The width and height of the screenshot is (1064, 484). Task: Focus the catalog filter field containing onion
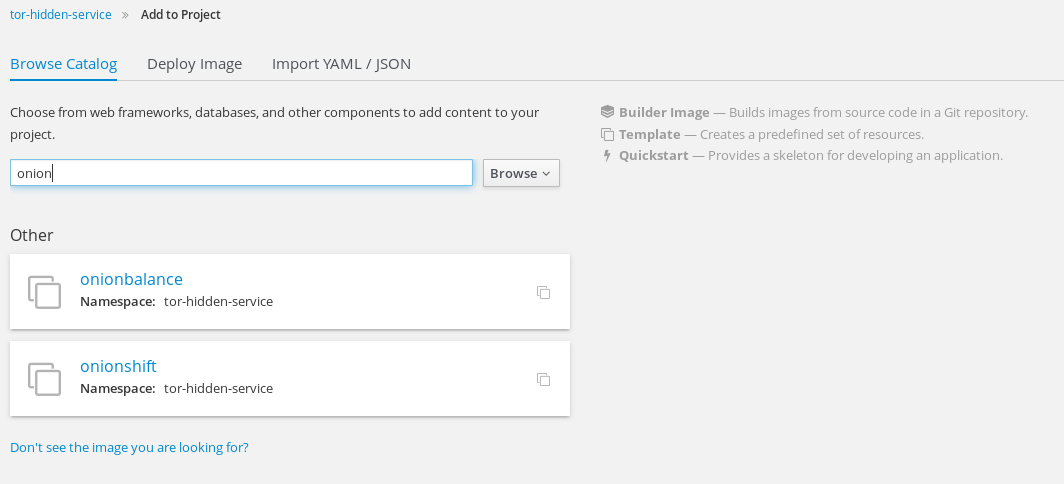point(242,172)
